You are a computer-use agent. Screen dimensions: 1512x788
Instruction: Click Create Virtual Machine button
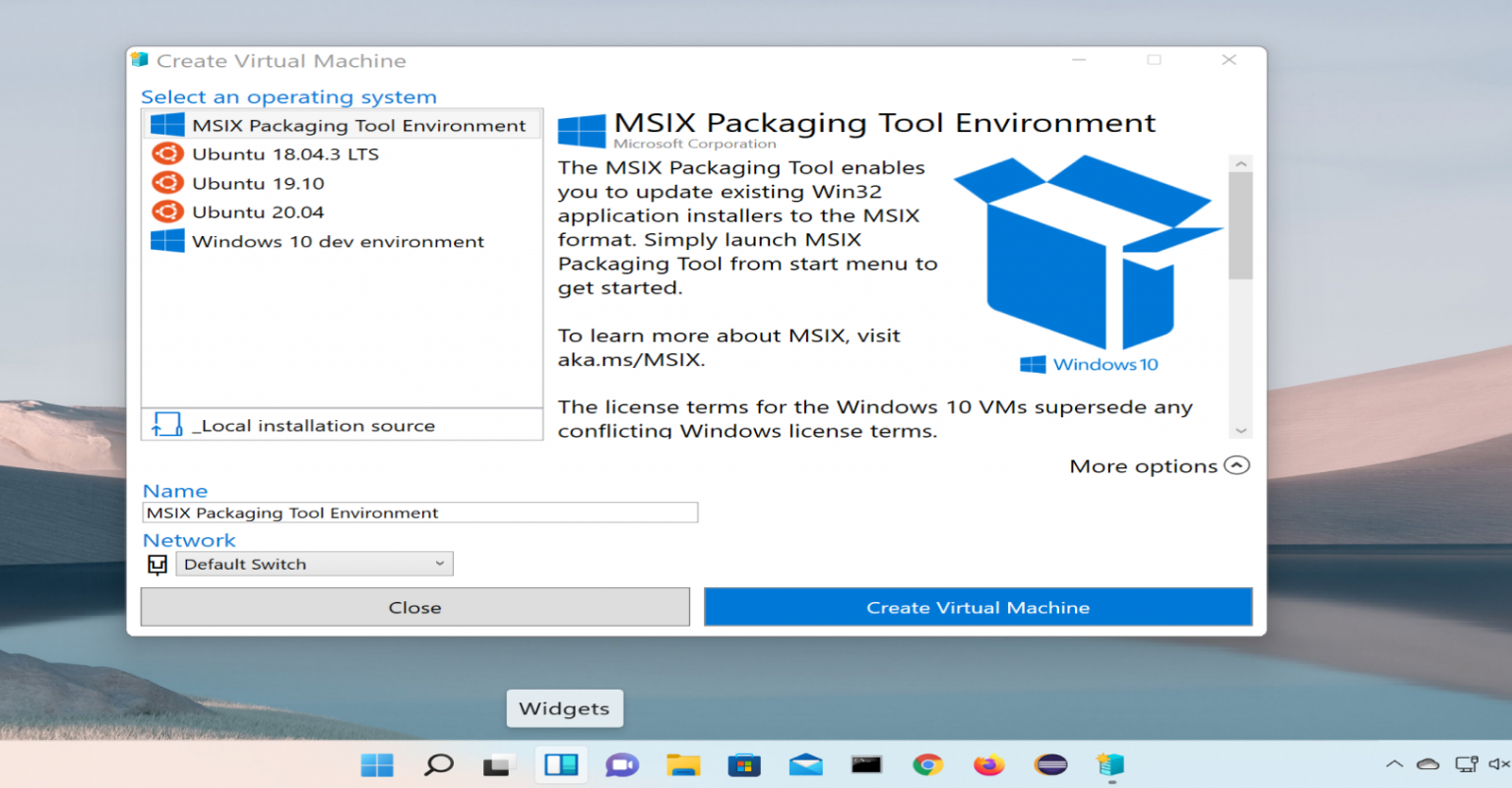977,607
